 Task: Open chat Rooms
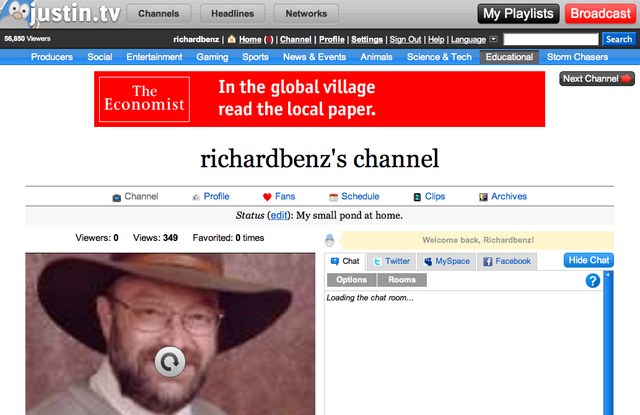click(402, 280)
